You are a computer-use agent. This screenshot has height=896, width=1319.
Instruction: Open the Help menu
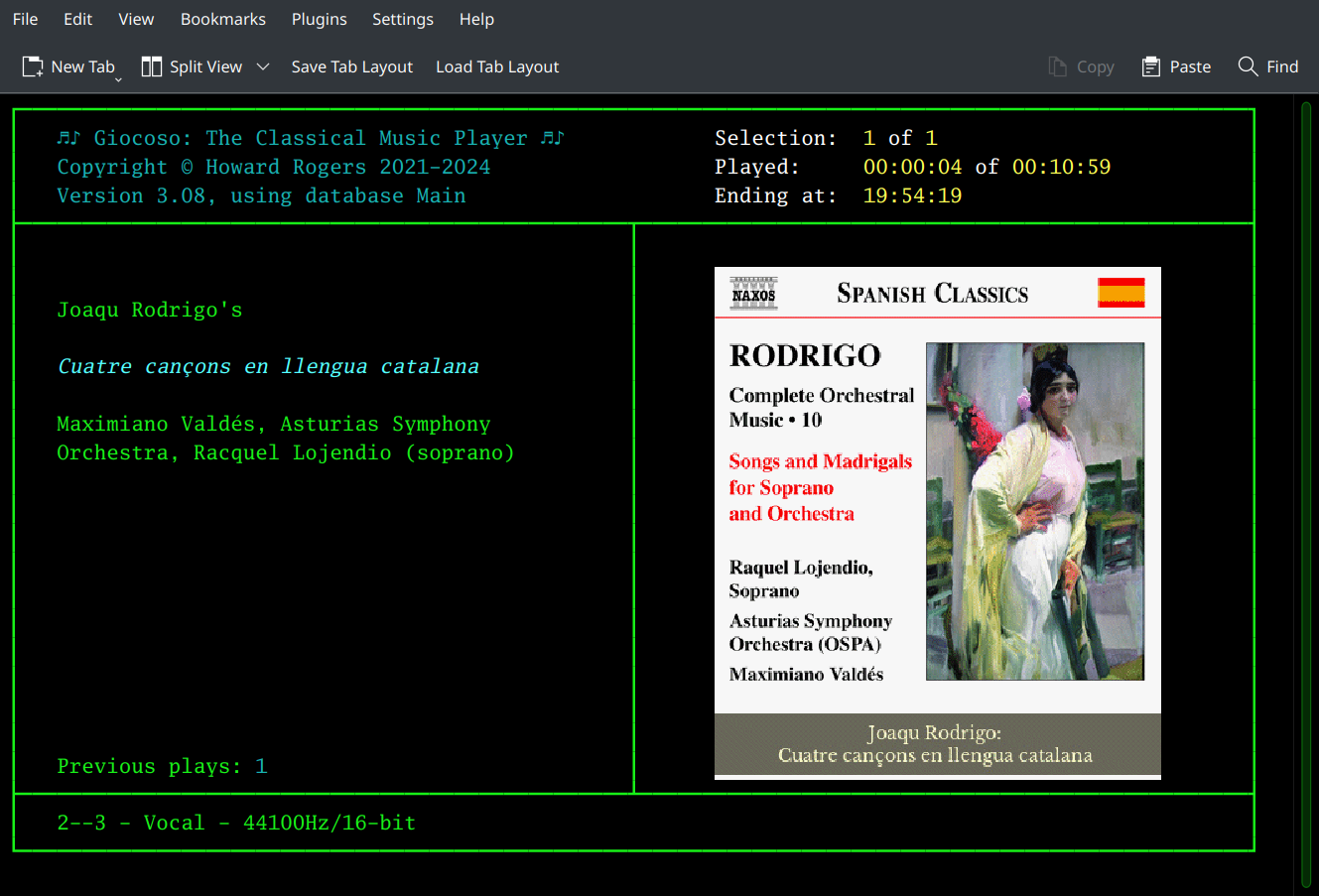point(476,19)
